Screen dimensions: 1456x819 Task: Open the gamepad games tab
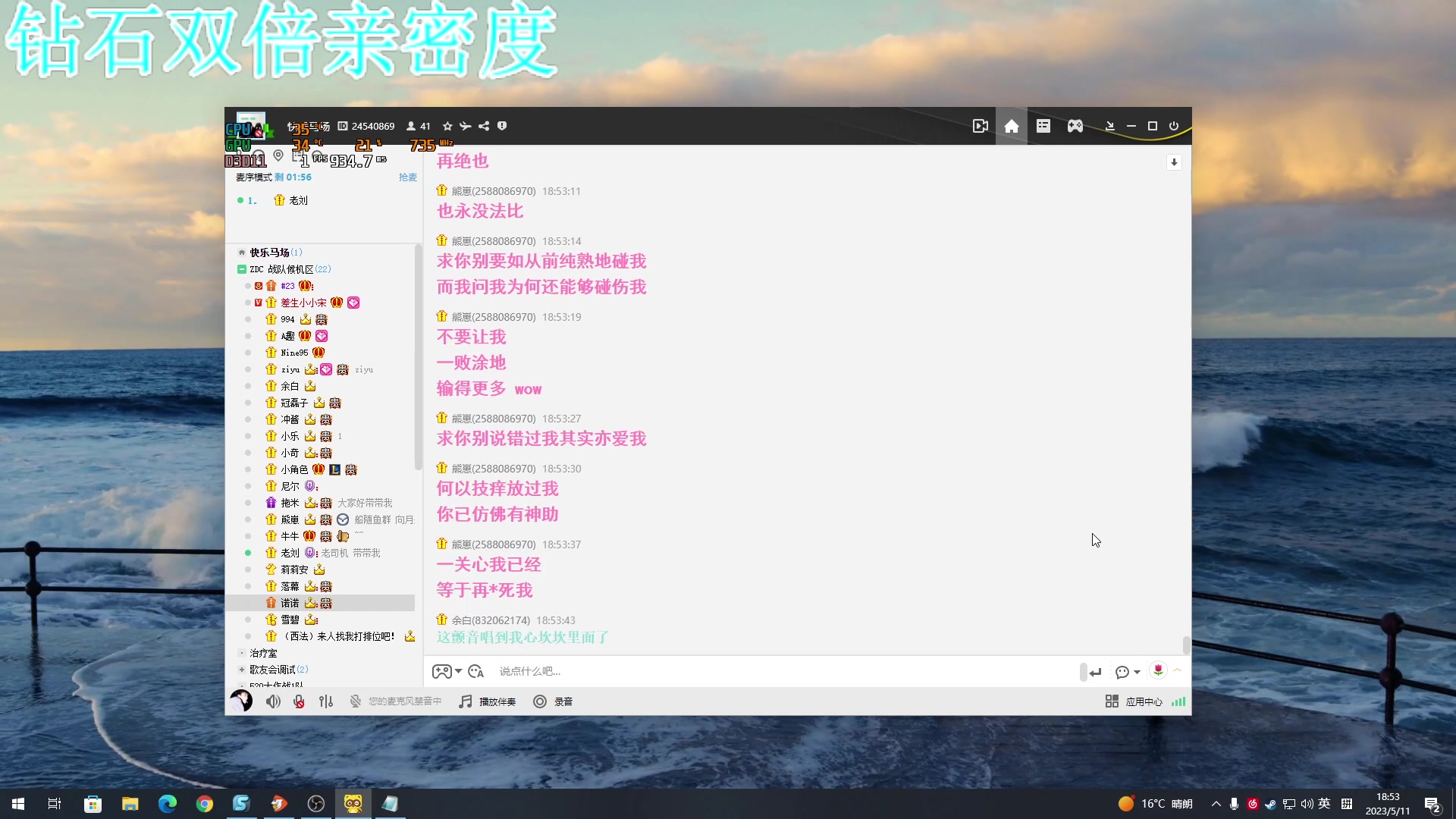[1075, 126]
